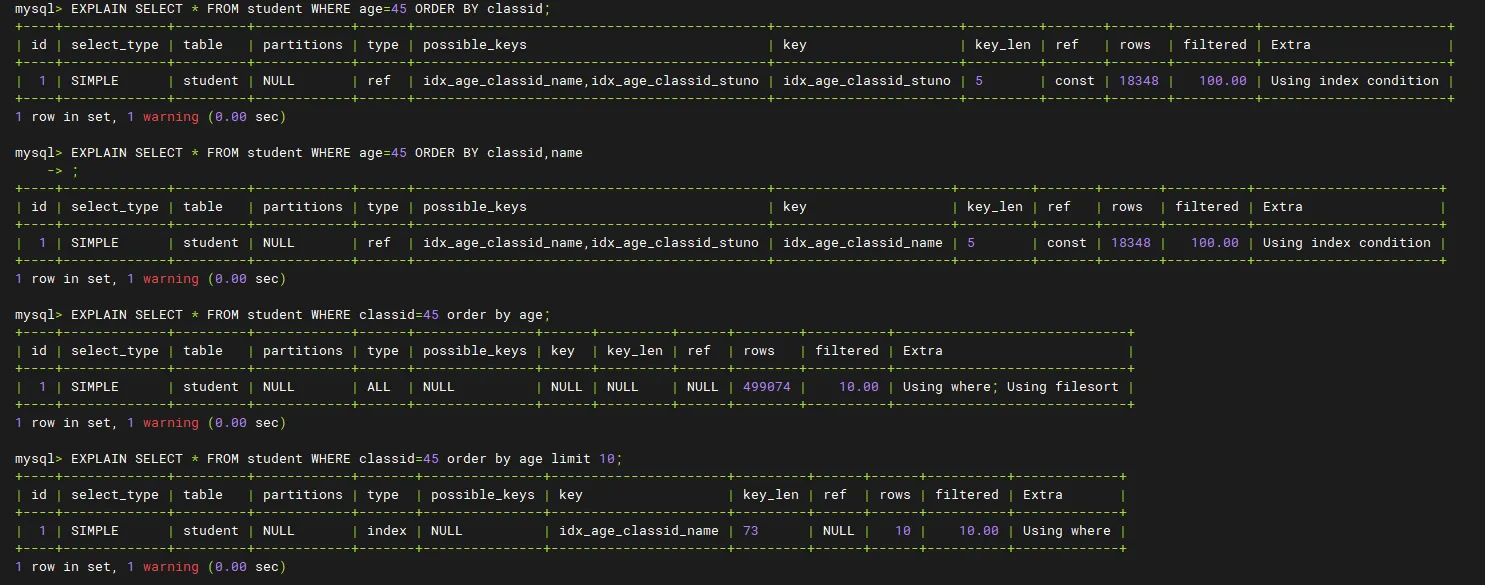This screenshot has width=1485, height=585.
Task: Click the "const" ref value in second result
Action: [x=1066, y=243]
